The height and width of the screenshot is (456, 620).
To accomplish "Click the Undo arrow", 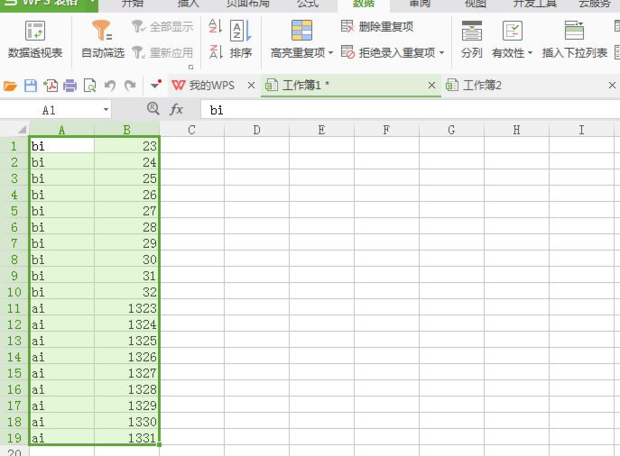I will 110,85.
